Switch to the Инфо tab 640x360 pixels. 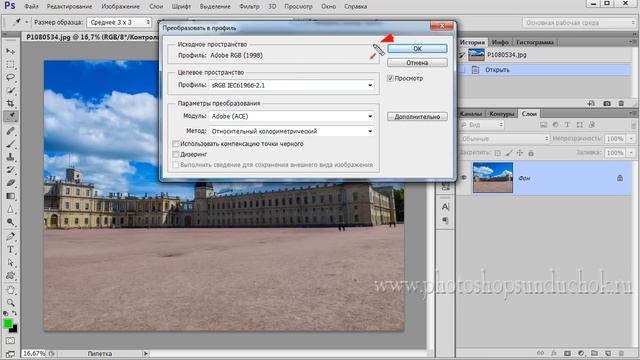coord(500,42)
